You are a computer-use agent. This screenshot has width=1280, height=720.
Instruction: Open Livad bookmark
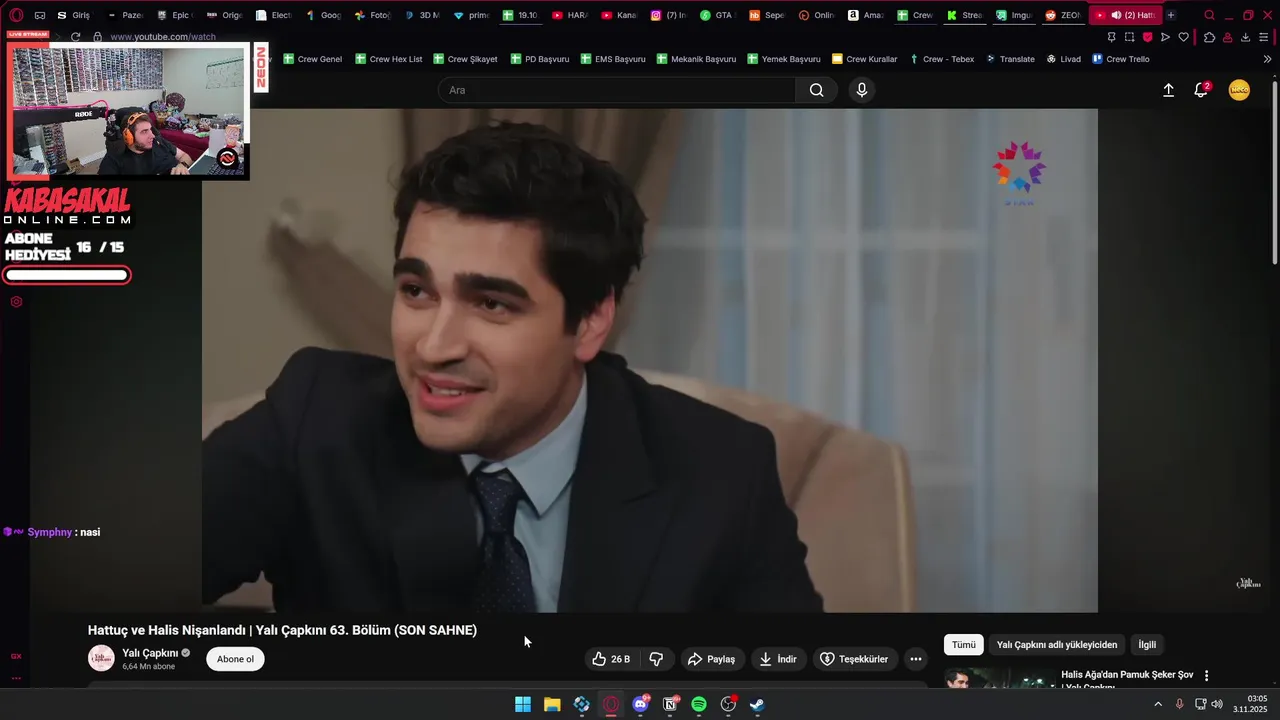(x=1064, y=59)
